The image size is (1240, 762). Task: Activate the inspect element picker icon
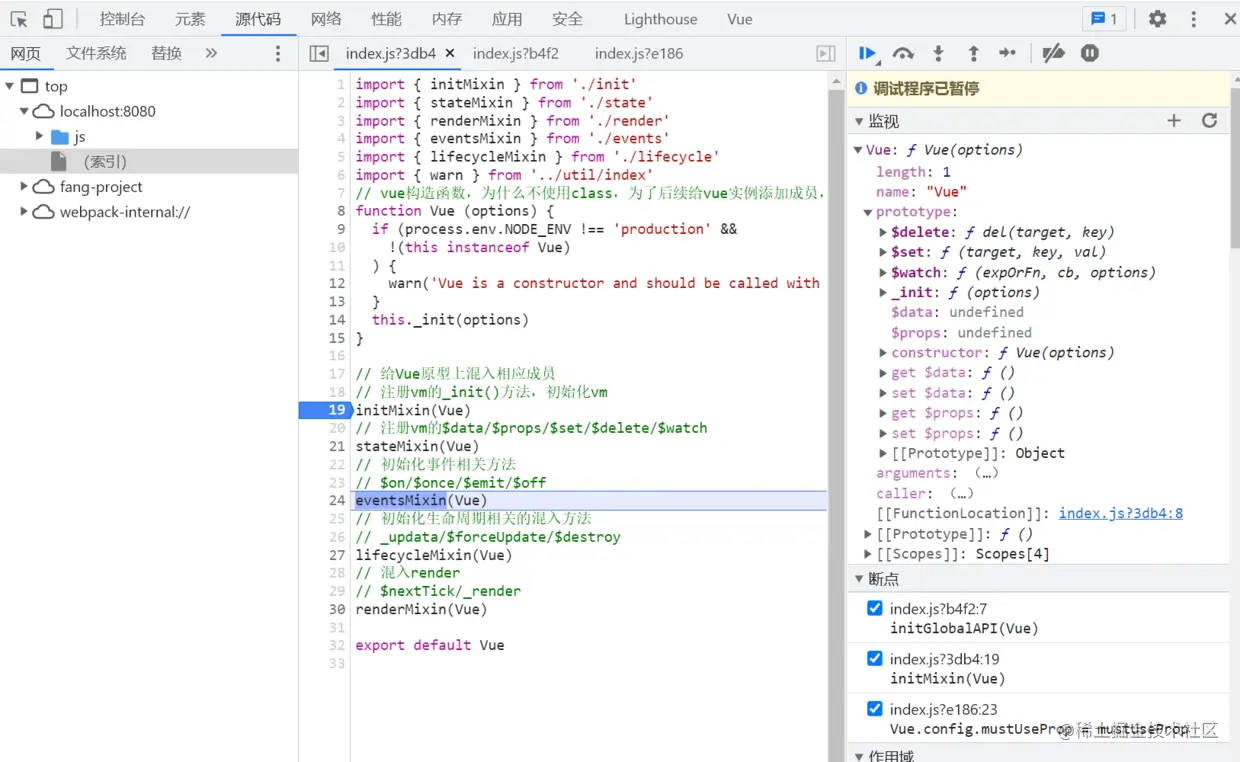click(19, 19)
